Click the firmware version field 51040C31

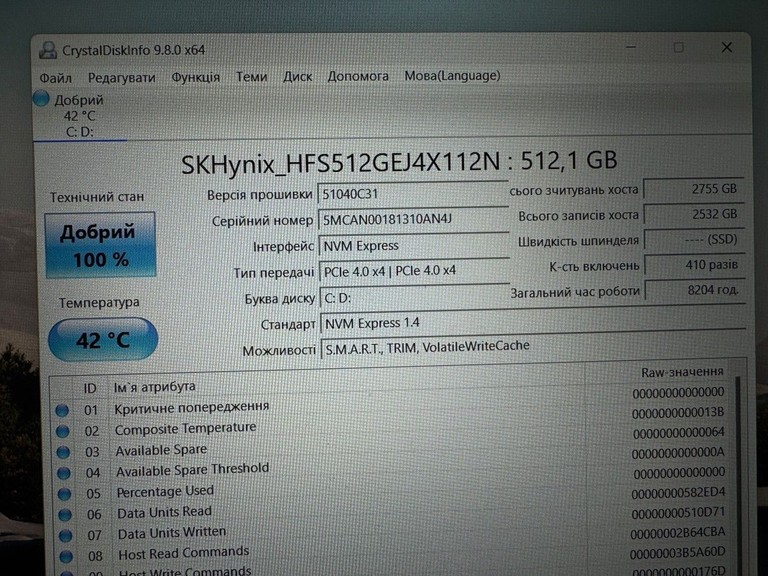pyautogui.click(x=413, y=194)
